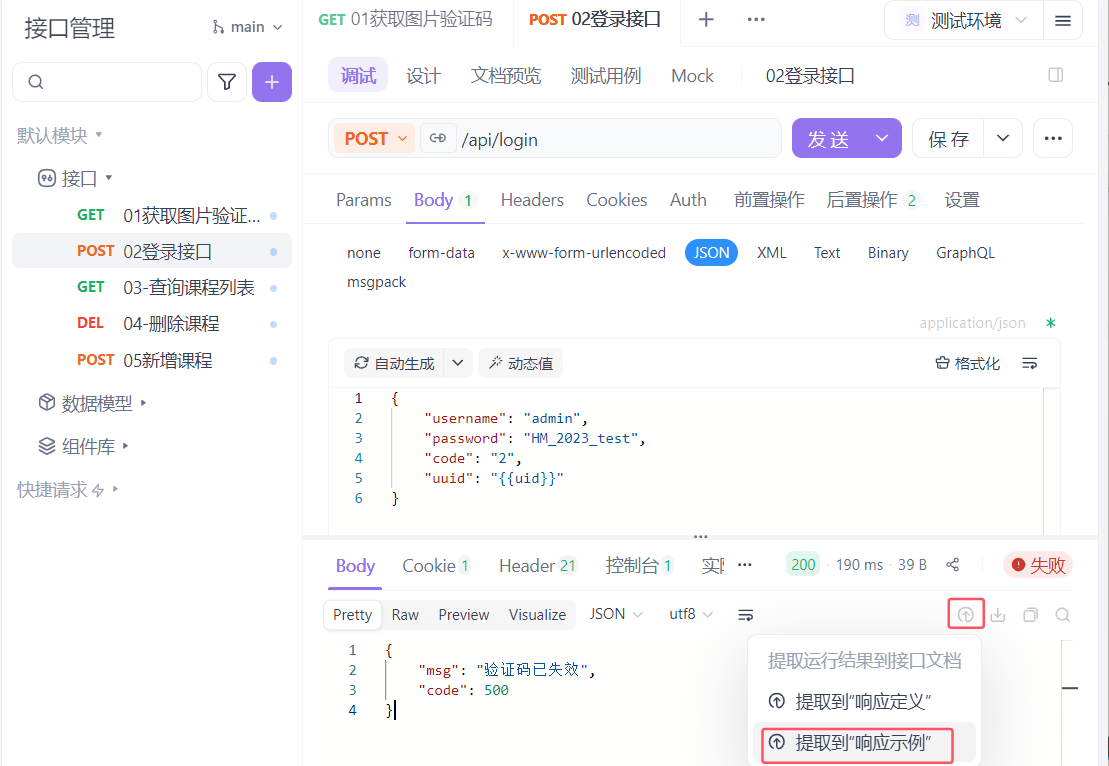The width and height of the screenshot is (1109, 766).
Task: Open the request more-actions ellipsis button
Action: pyautogui.click(x=1052, y=138)
